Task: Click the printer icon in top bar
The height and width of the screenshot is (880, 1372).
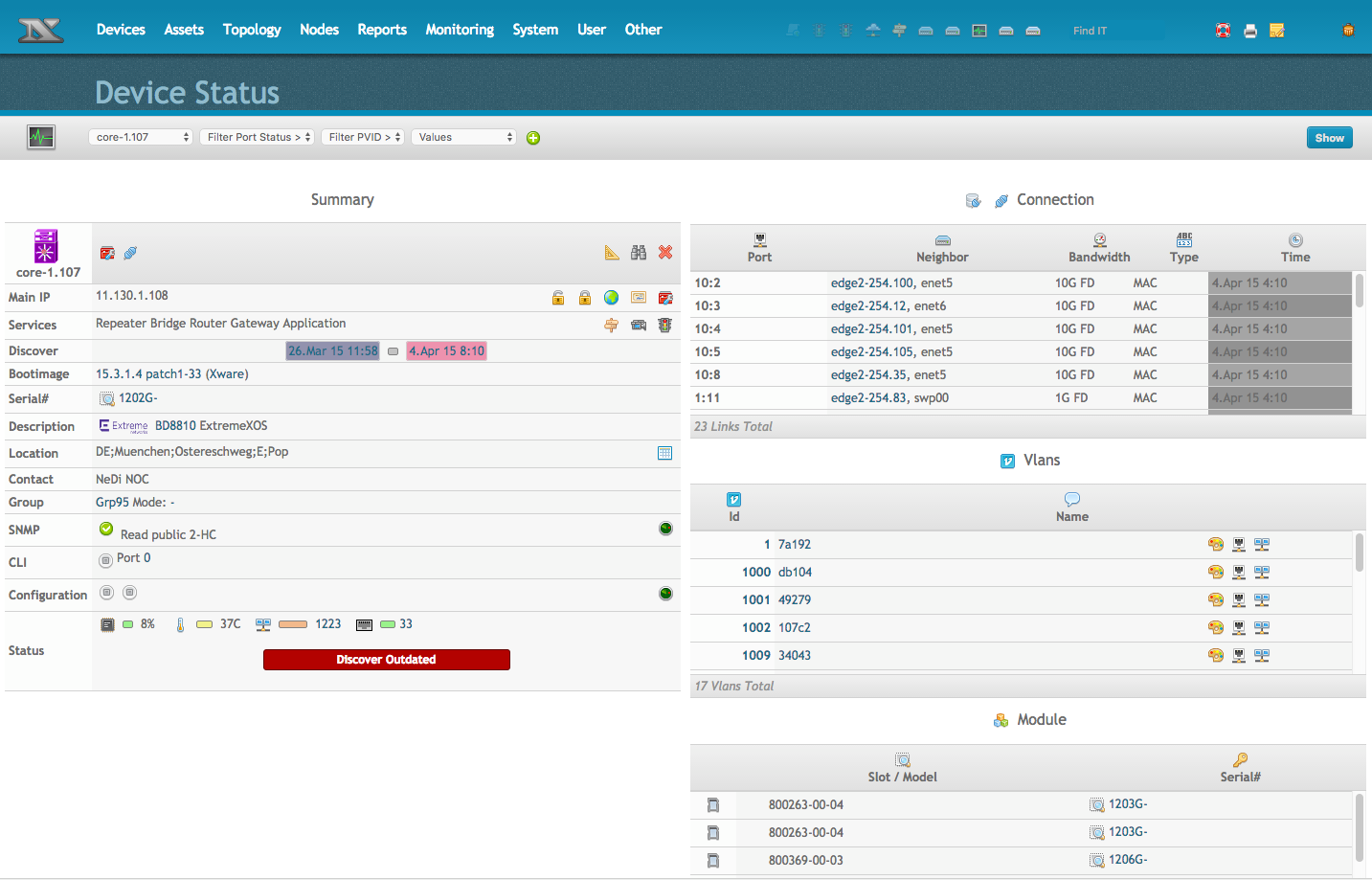Action: (x=1249, y=31)
